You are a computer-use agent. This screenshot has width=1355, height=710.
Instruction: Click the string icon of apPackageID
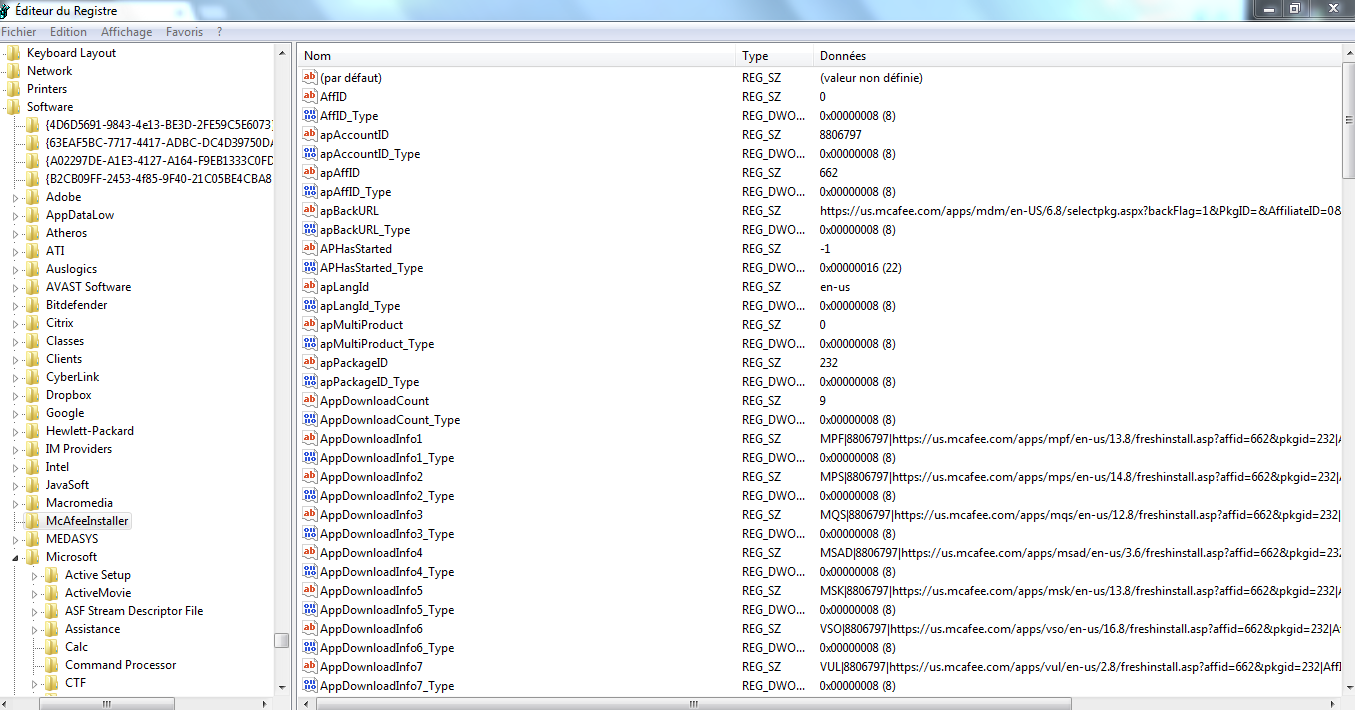(310, 362)
